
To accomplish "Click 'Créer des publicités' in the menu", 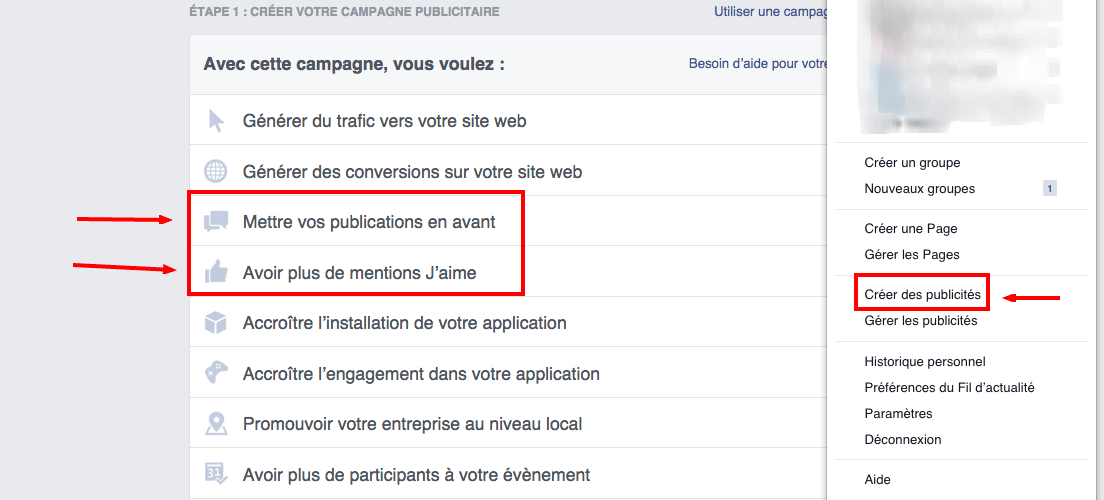I will coord(922,295).
